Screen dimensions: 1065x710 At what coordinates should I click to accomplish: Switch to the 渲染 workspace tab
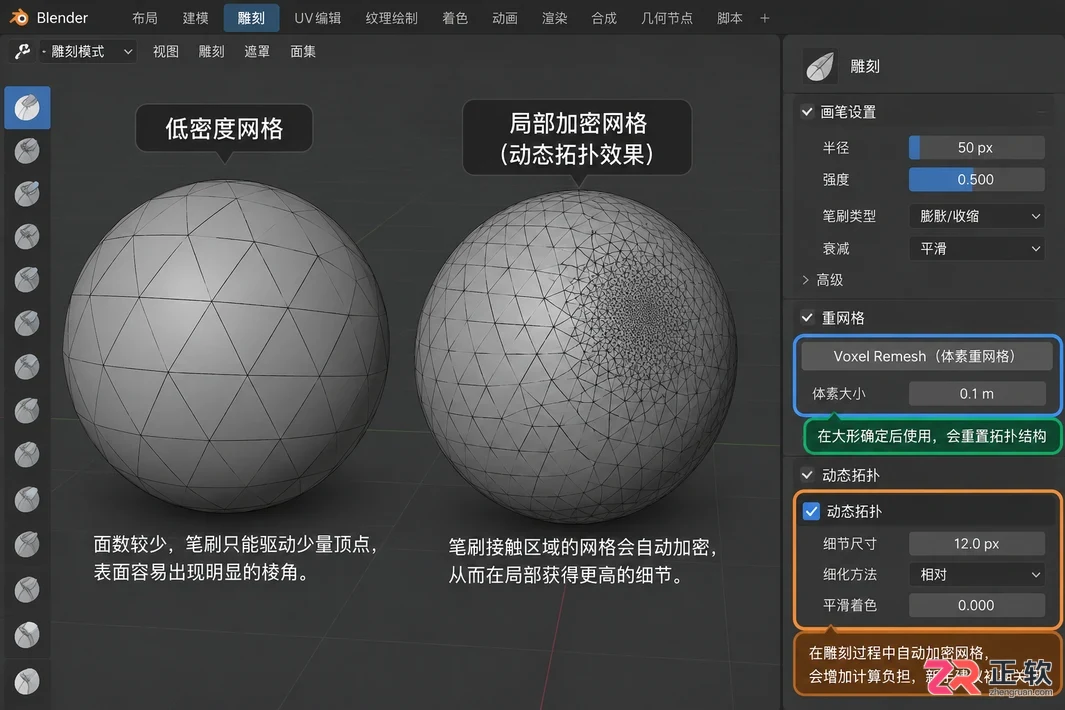tap(554, 18)
